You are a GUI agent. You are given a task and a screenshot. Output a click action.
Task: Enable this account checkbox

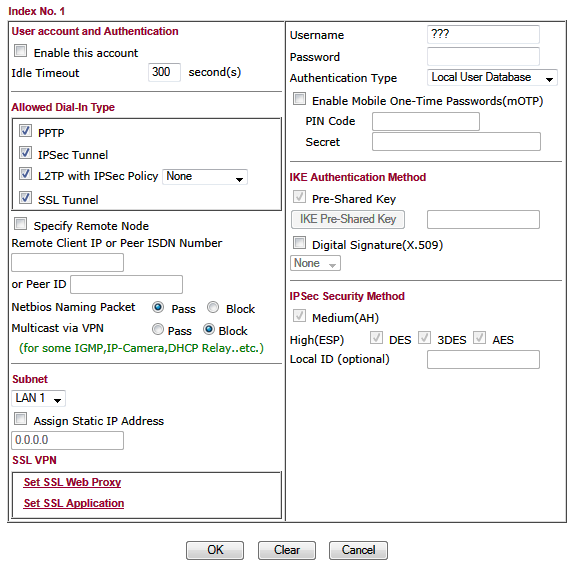pyautogui.click(x=21, y=51)
